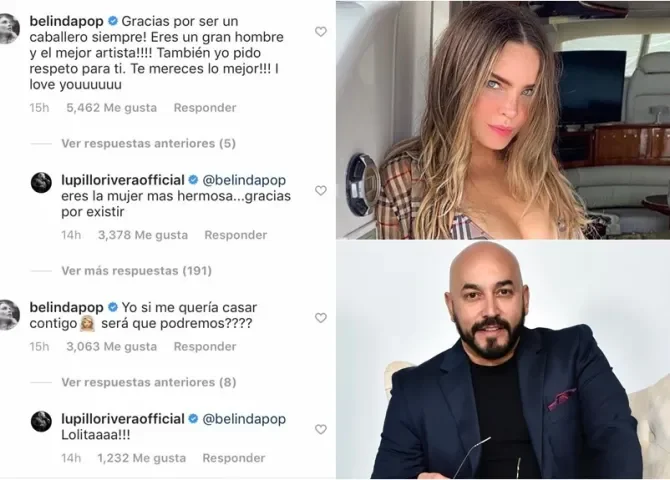
Task: Open lupilloriveraofficial avatar on first reply
Action: pos(41,183)
